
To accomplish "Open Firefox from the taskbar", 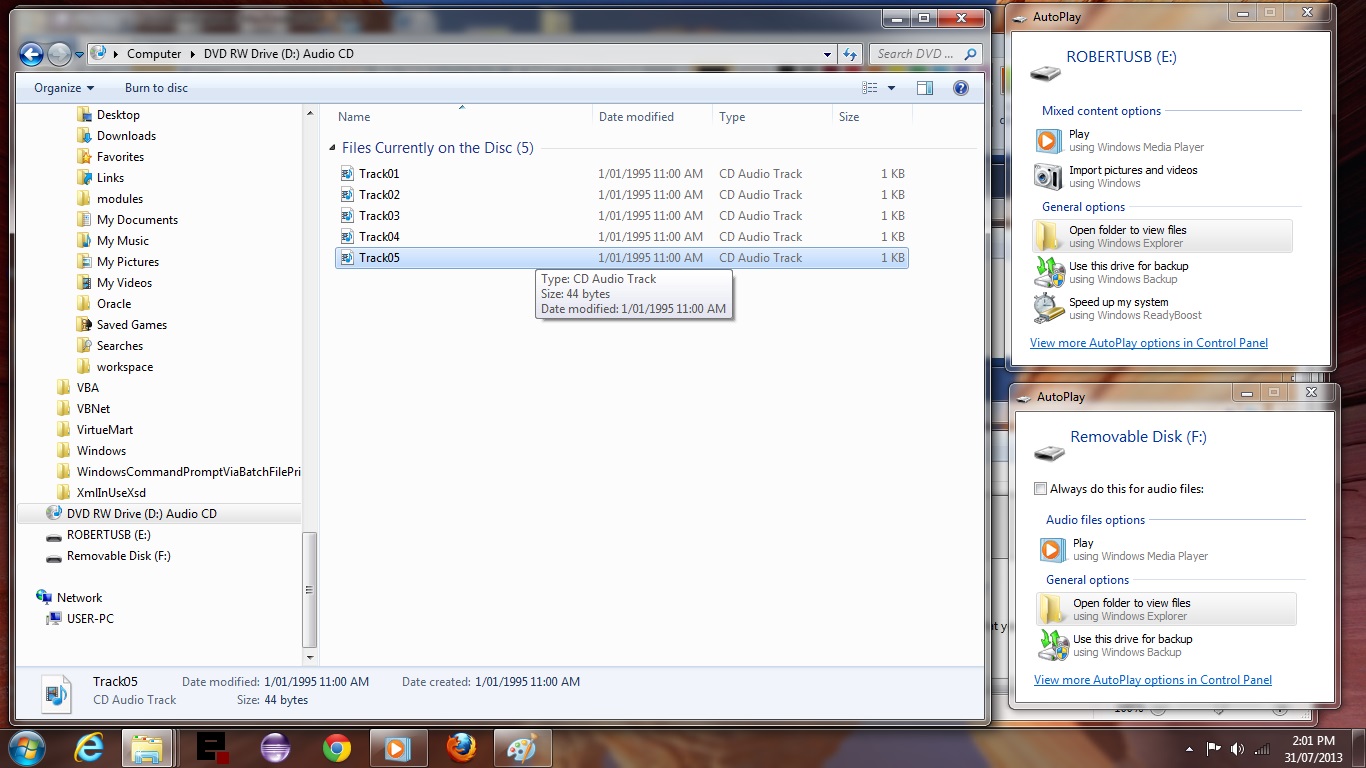I will pos(461,748).
